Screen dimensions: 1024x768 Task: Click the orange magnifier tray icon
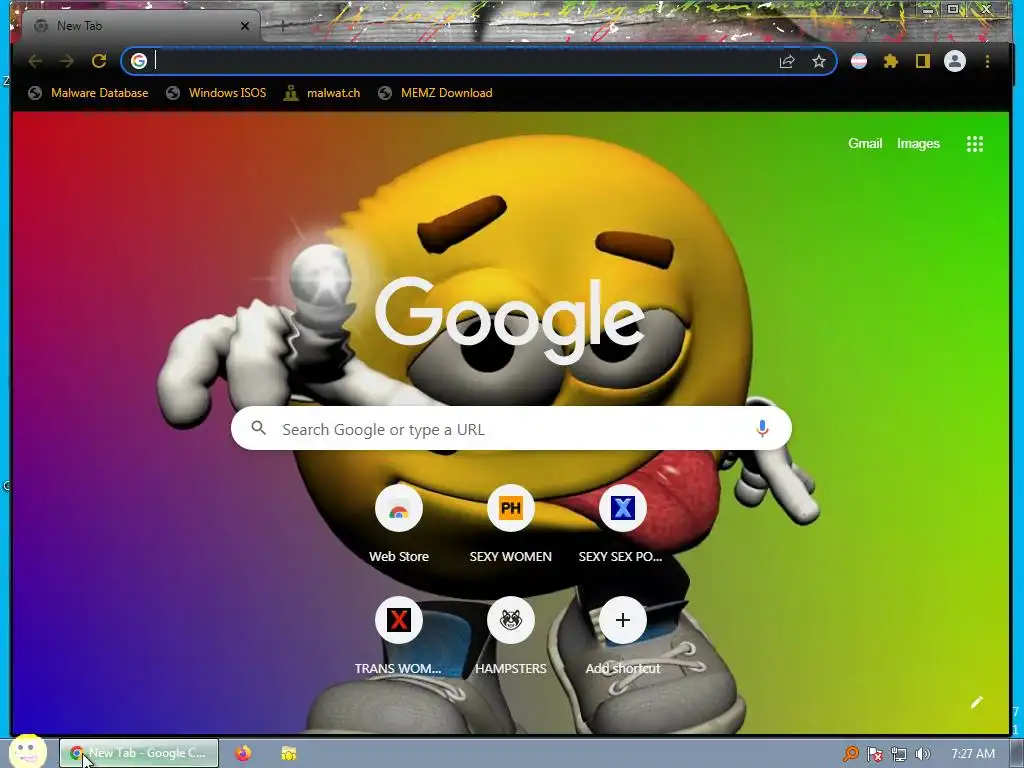[850, 754]
